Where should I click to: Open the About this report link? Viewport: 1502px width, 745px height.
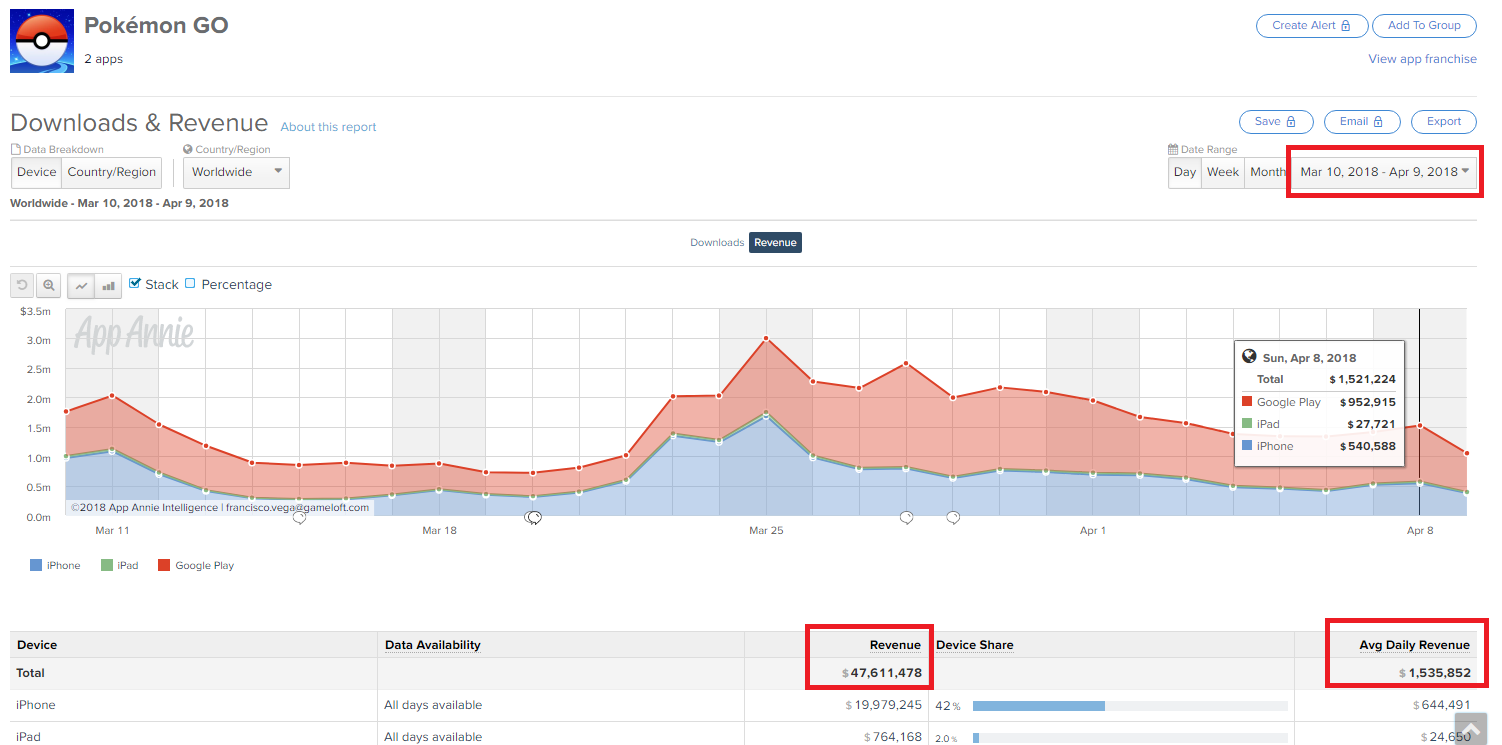pyautogui.click(x=328, y=127)
